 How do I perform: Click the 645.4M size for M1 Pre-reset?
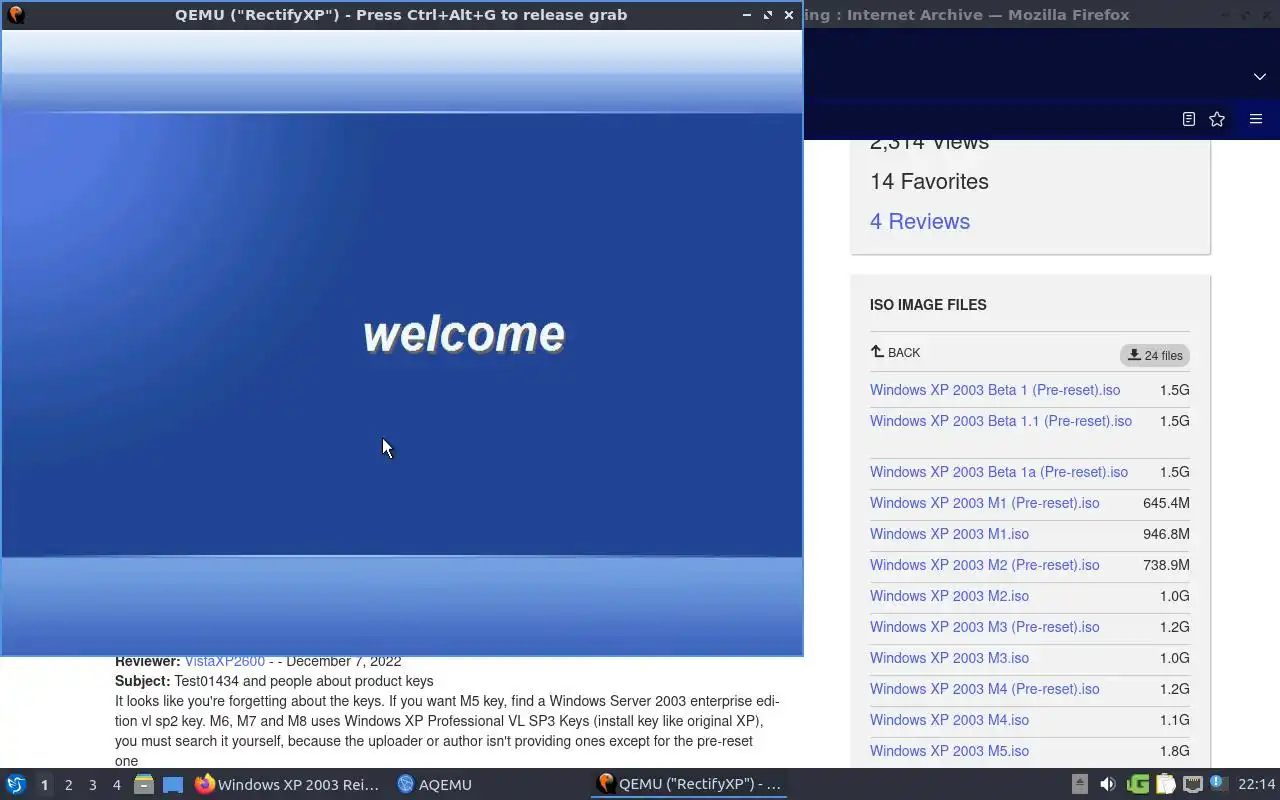(x=1166, y=503)
